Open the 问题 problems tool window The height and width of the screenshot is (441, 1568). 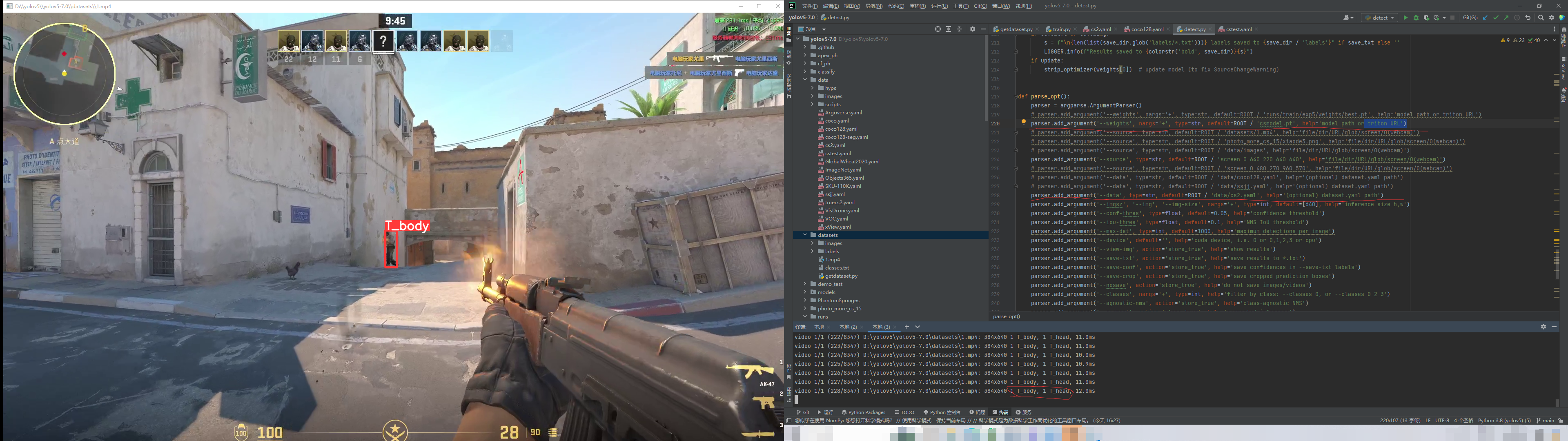point(978,412)
